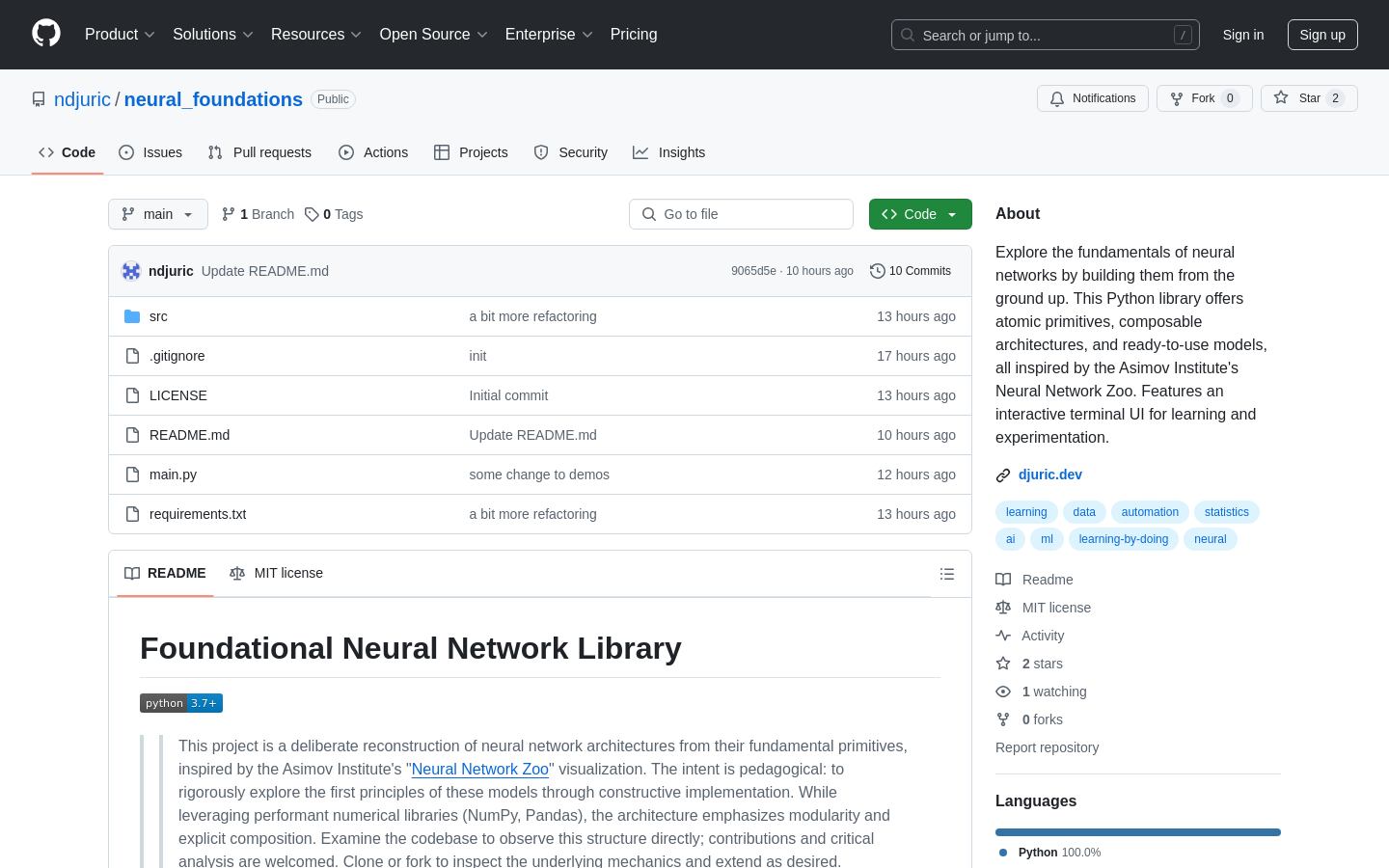Open the Neural Network Zoo link
1389x868 pixels.
(x=480, y=769)
